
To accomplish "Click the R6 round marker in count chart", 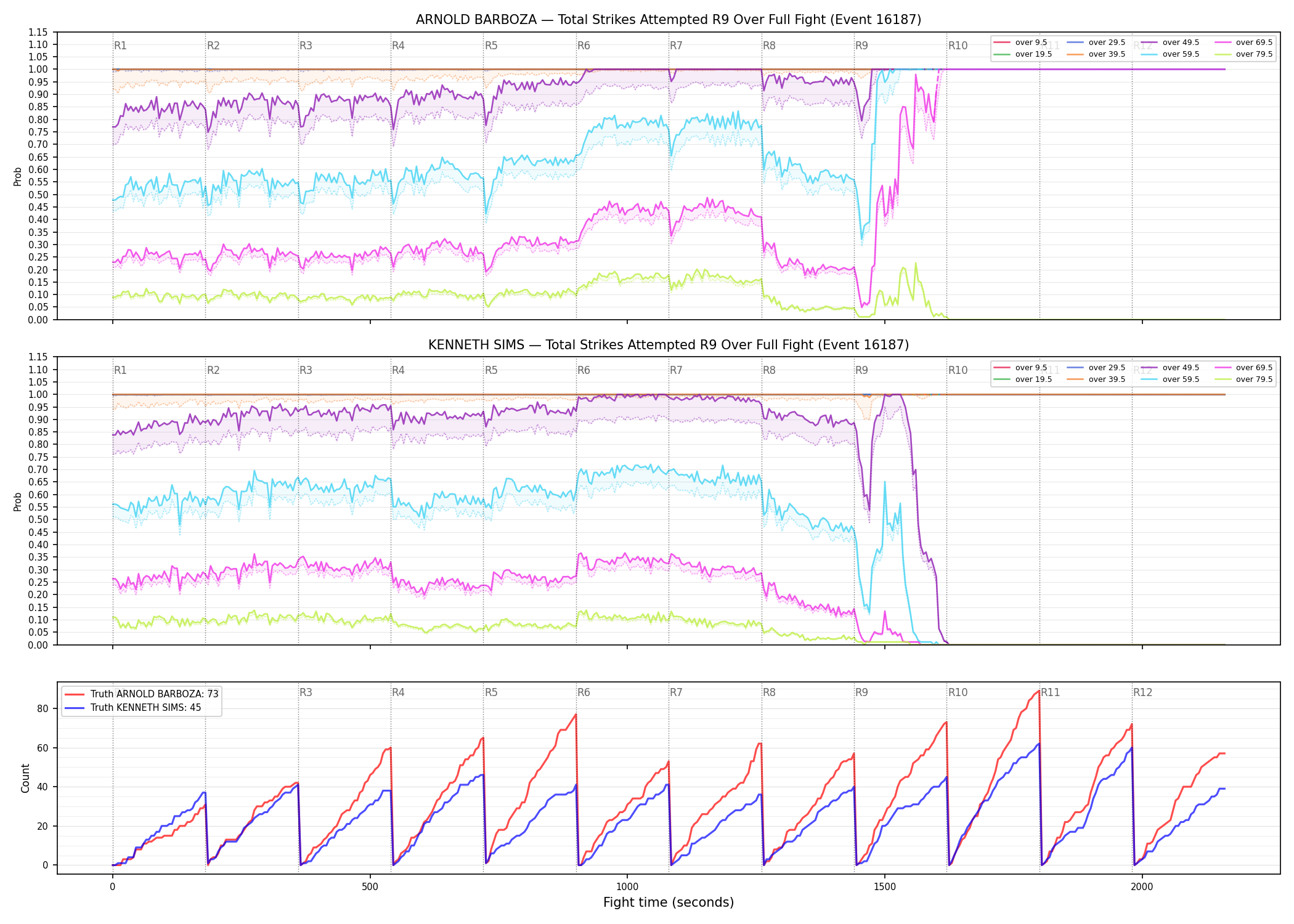I will [x=584, y=692].
